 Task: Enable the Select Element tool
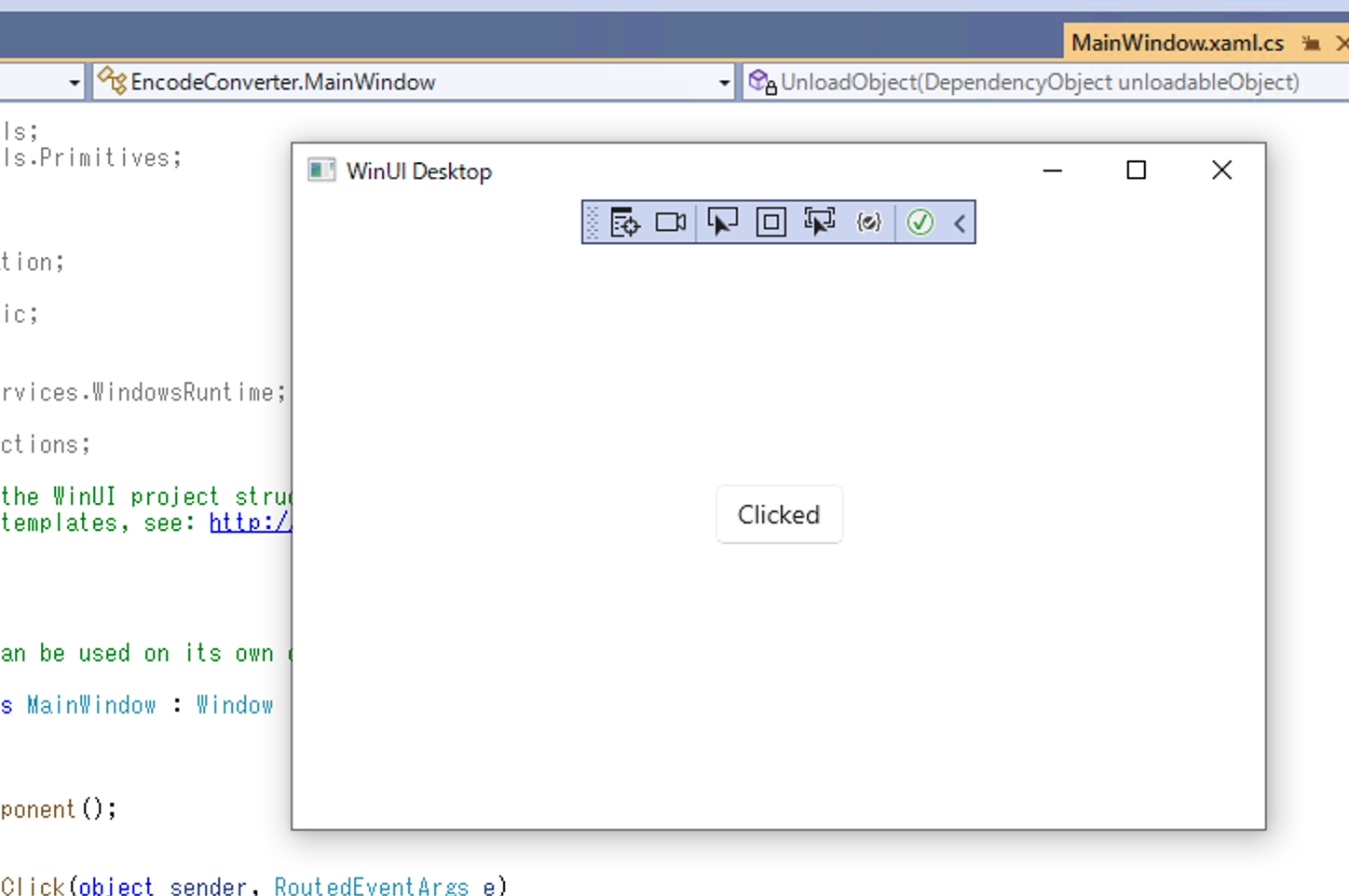click(722, 223)
